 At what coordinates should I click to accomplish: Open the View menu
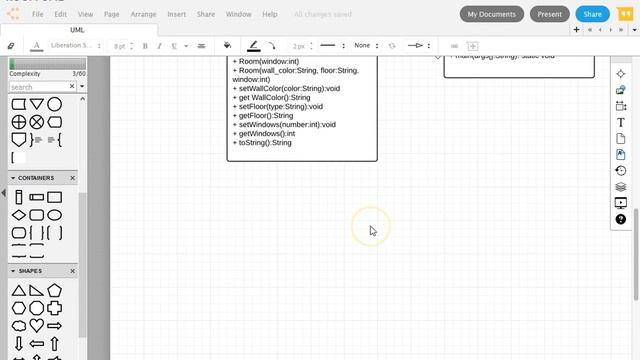click(85, 14)
